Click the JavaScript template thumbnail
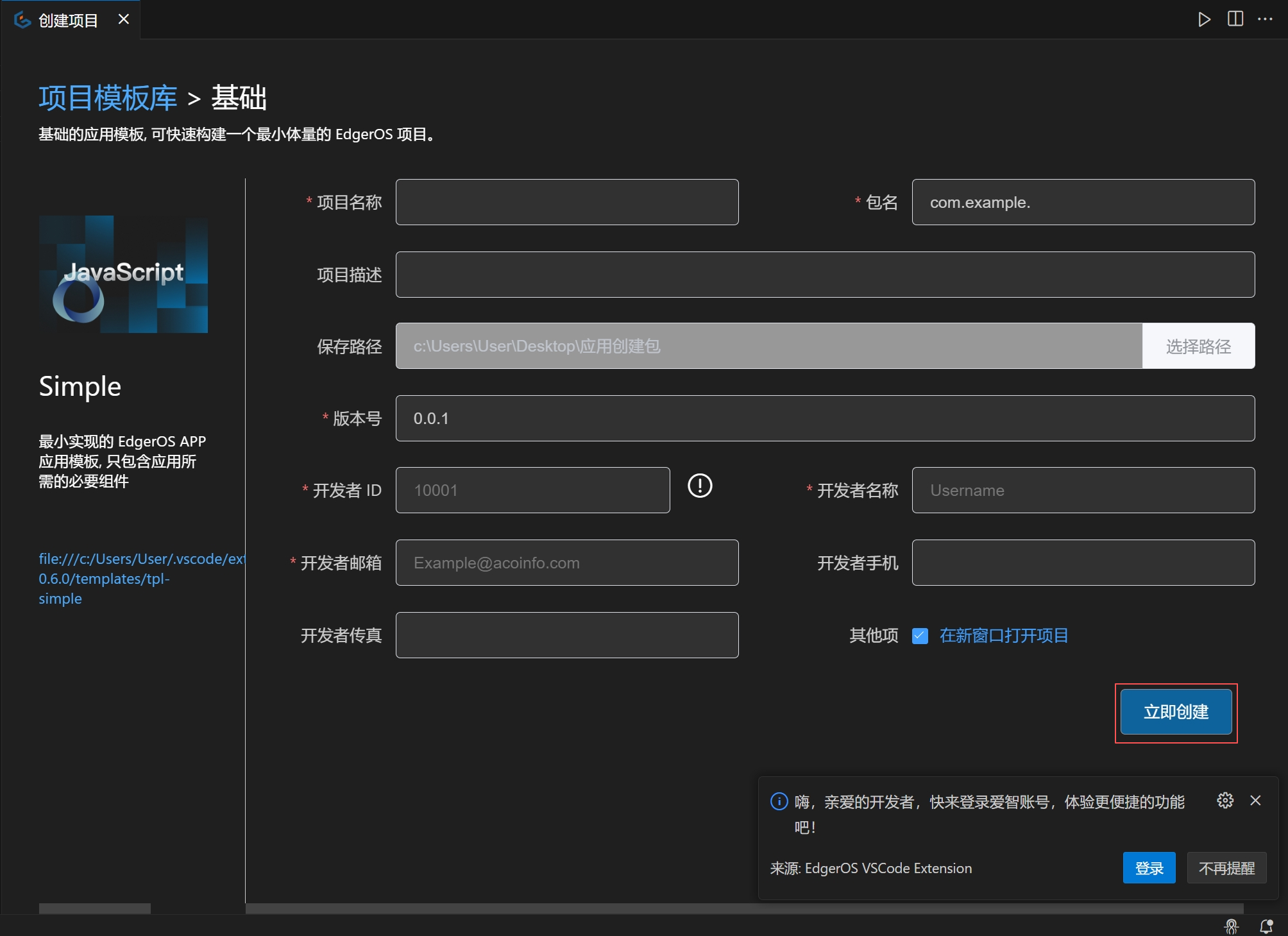 [x=123, y=274]
